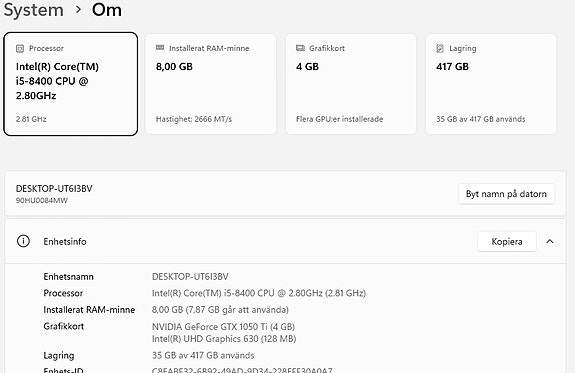Click Byt namn på datorn button

coord(506,194)
